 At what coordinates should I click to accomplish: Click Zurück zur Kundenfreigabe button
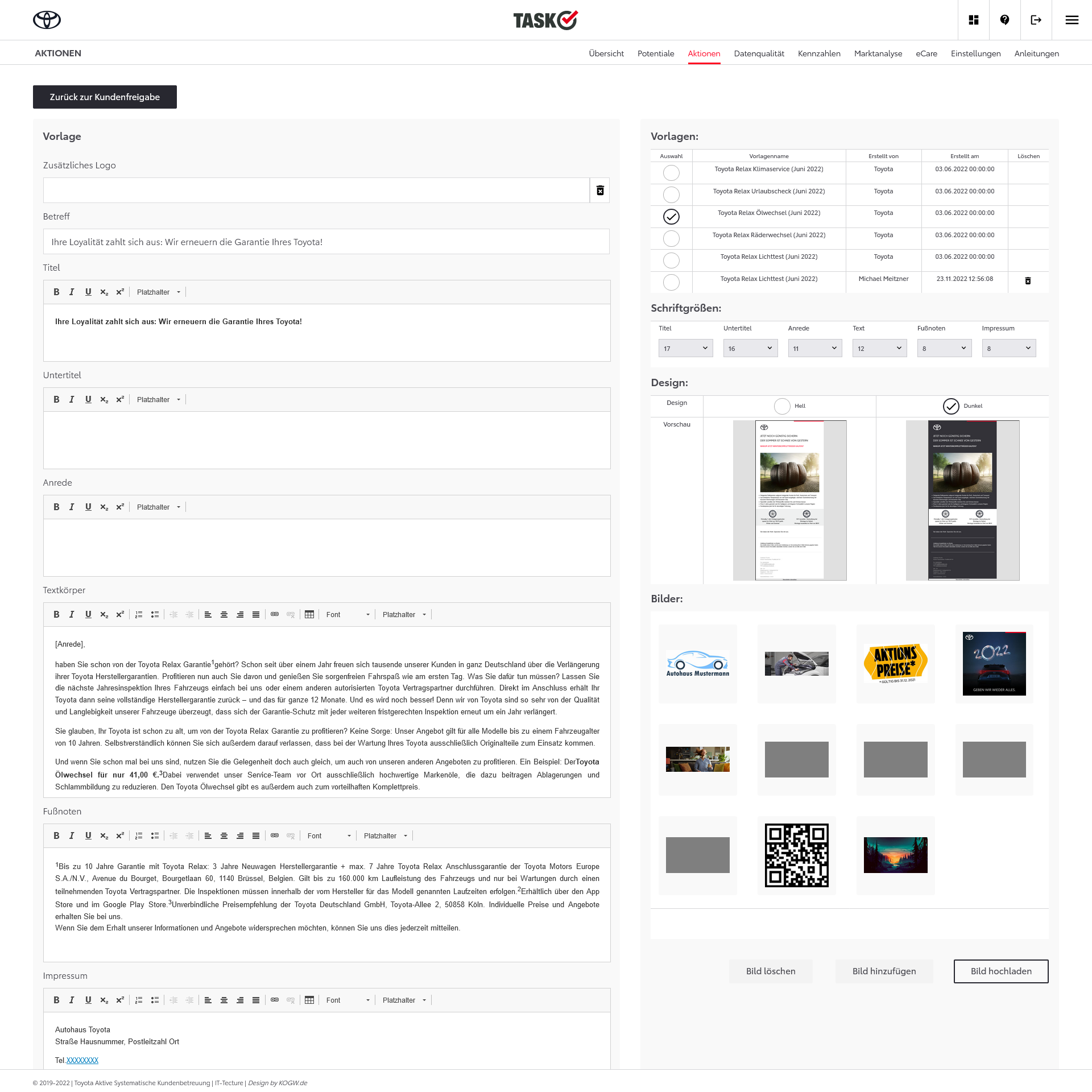[105, 97]
